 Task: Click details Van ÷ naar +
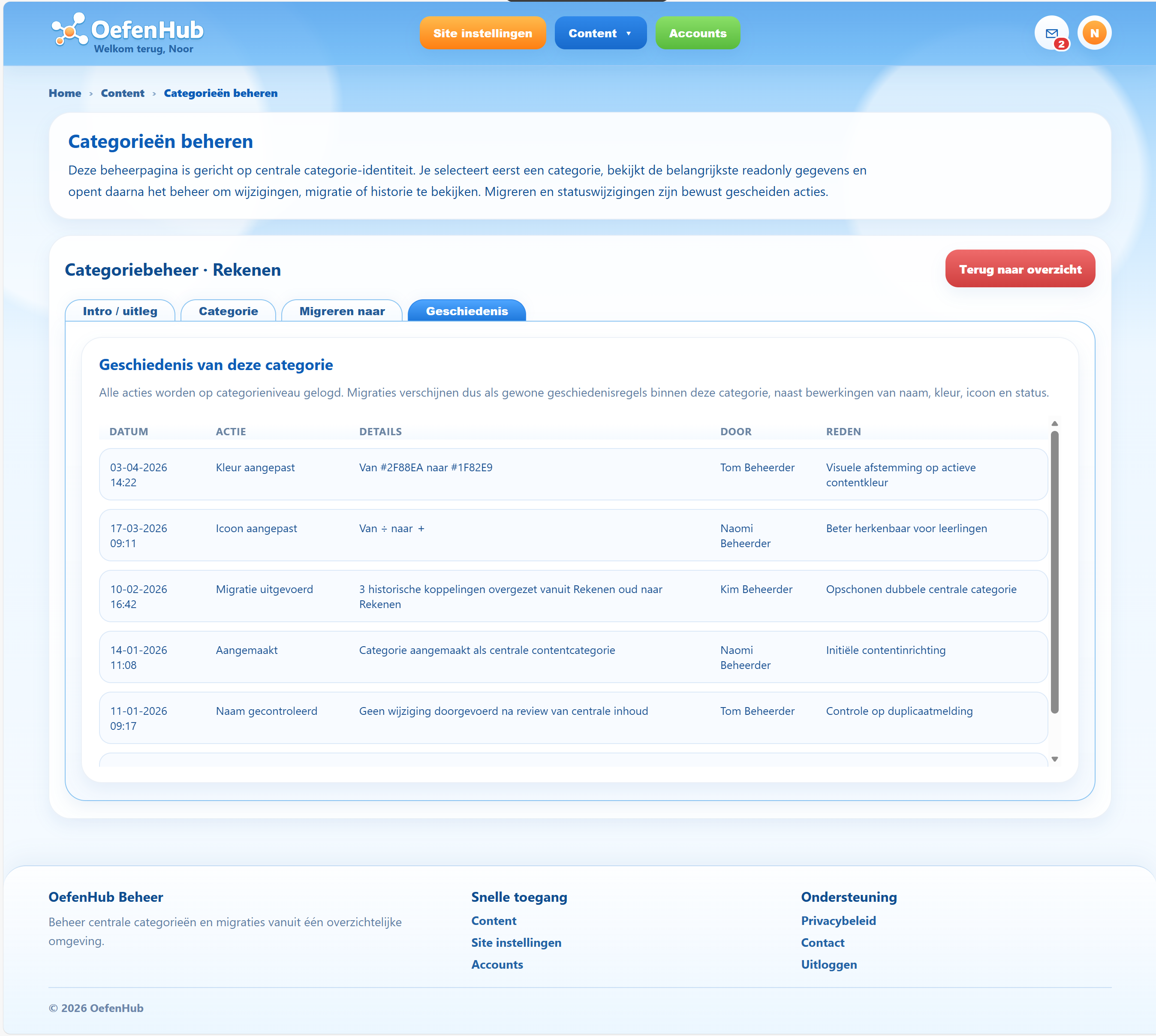coord(391,528)
